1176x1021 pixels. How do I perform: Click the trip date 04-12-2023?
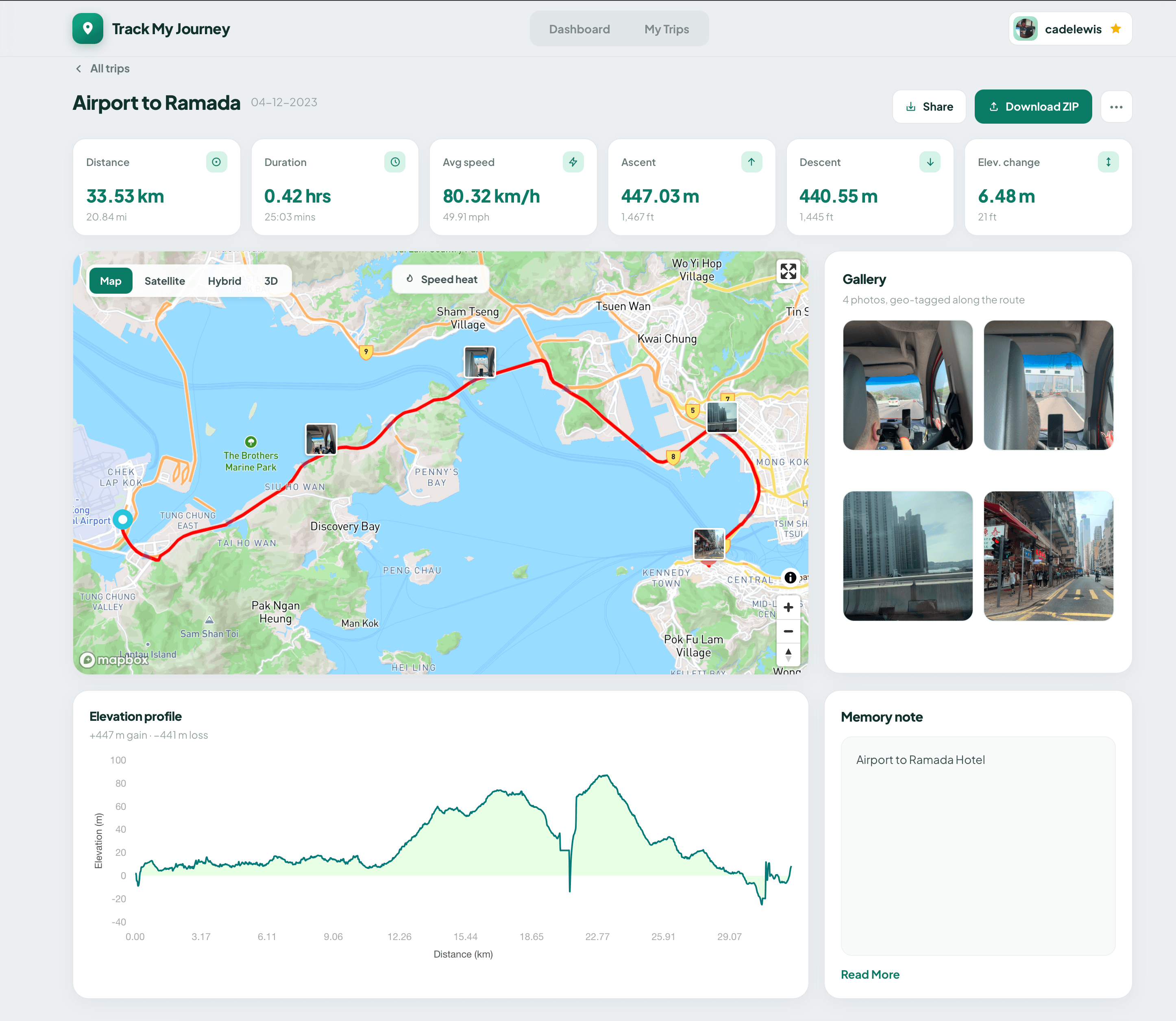coord(284,102)
